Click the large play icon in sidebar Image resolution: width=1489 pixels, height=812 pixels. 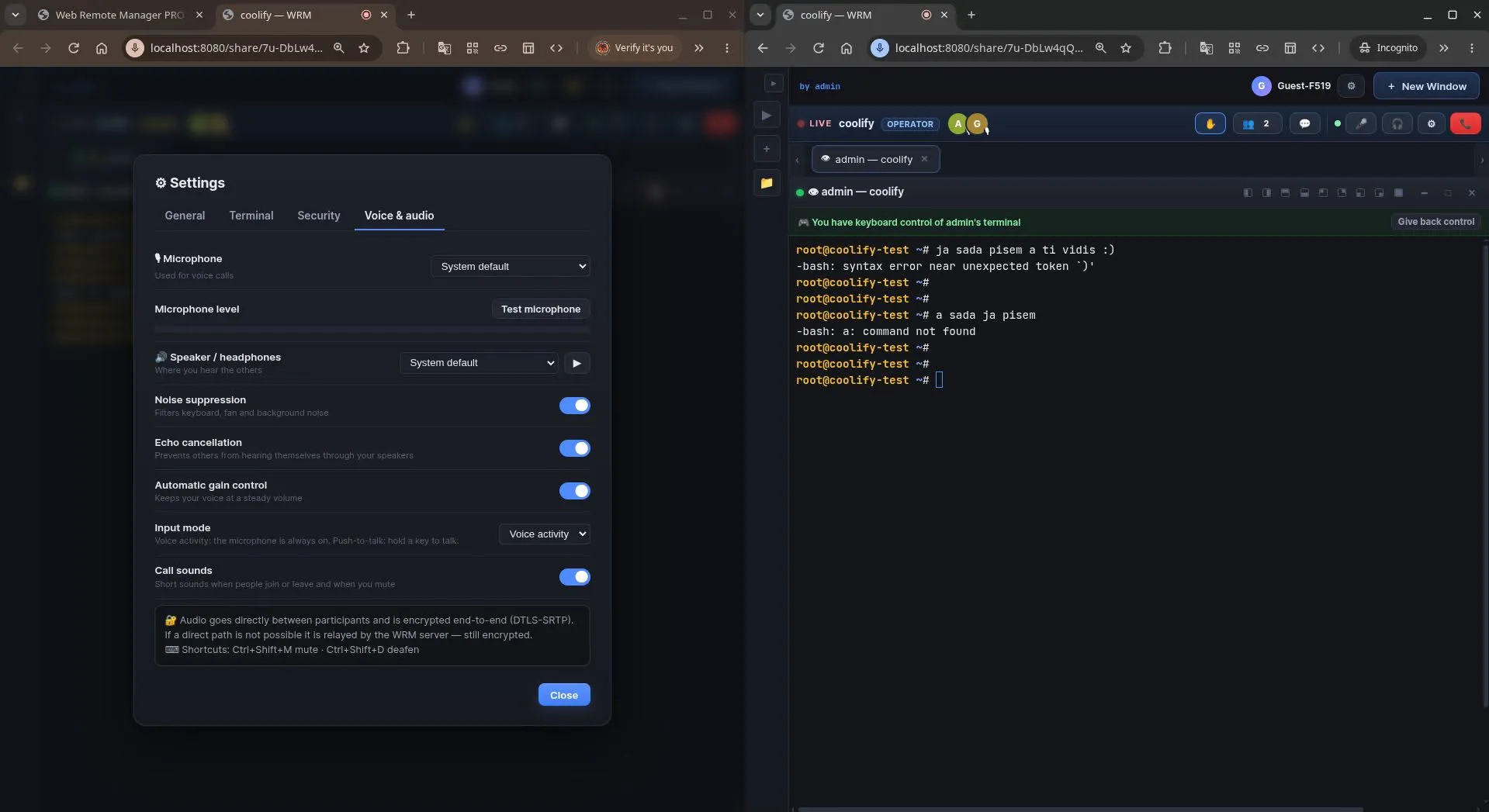pos(767,115)
